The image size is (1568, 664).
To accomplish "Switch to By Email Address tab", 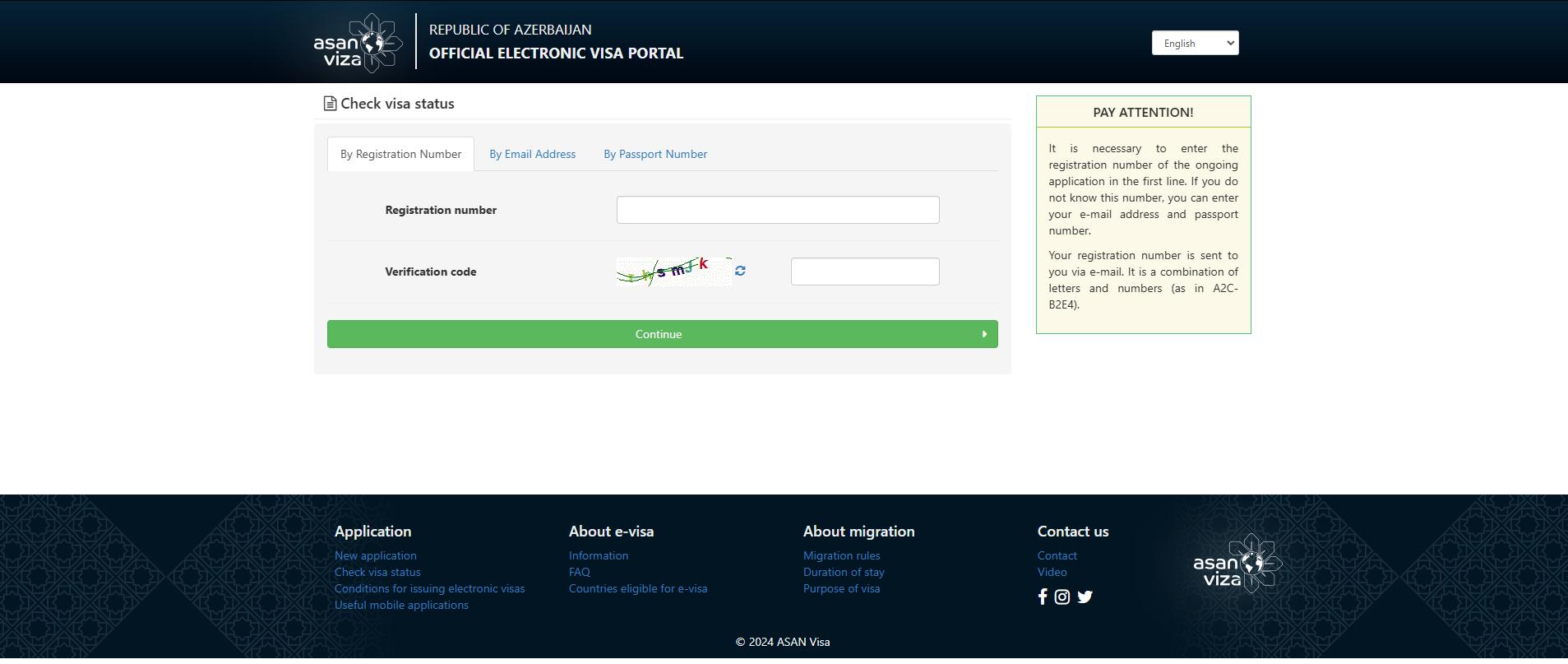I will (532, 154).
